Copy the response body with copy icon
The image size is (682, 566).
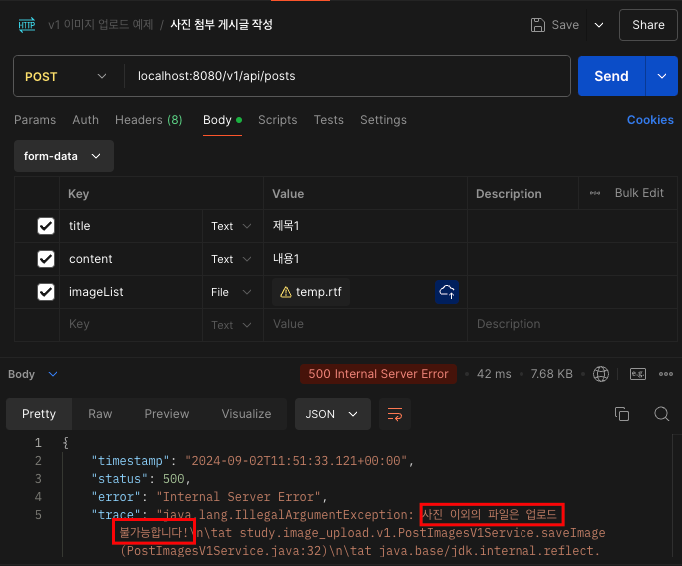click(622, 414)
